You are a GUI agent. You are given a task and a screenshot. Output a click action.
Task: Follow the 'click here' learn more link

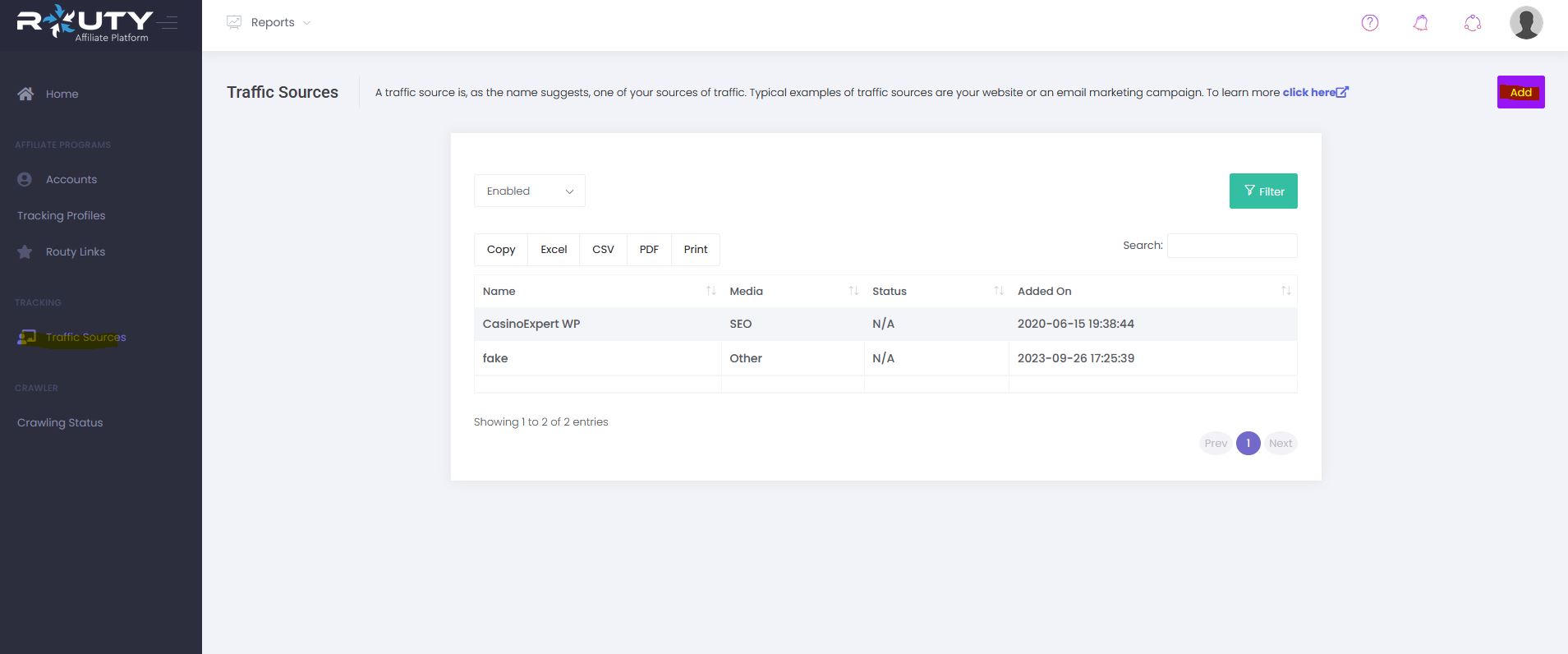[1315, 92]
